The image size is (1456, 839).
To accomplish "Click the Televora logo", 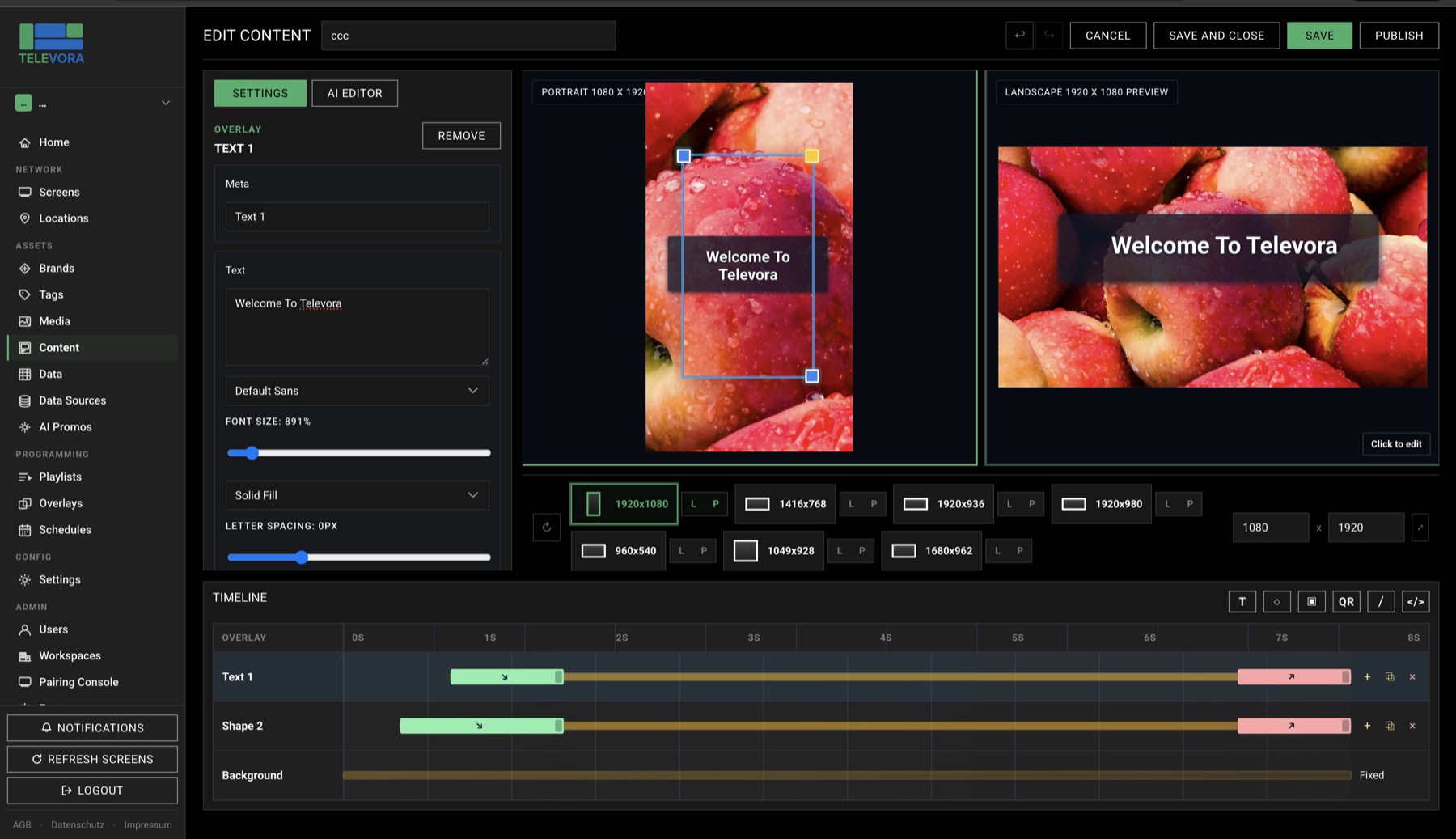I will point(52,44).
